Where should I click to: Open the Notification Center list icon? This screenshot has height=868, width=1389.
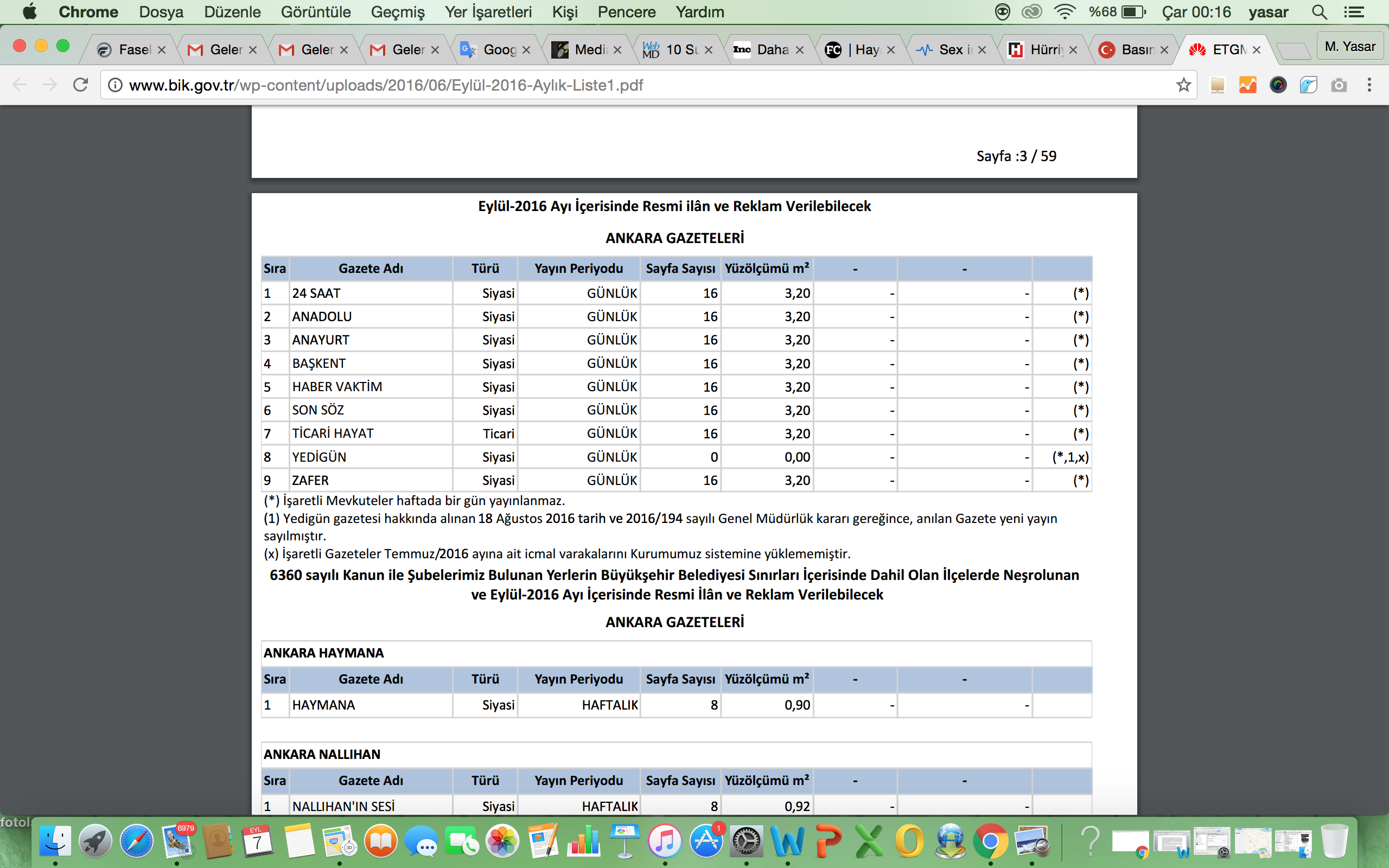point(1354,12)
